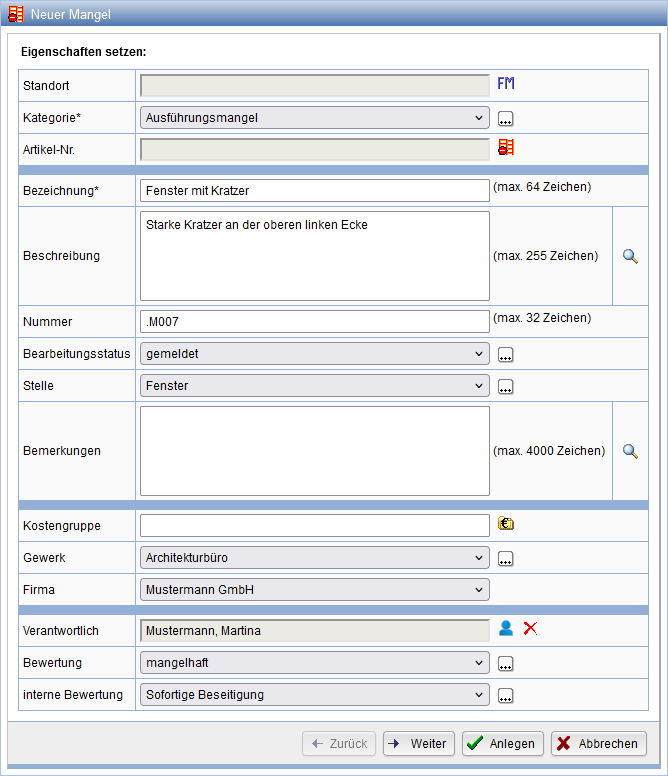Screen dimensions: 668x776
Task: Open the Firma dropdown Mustermann GmbH
Action: click(315, 590)
